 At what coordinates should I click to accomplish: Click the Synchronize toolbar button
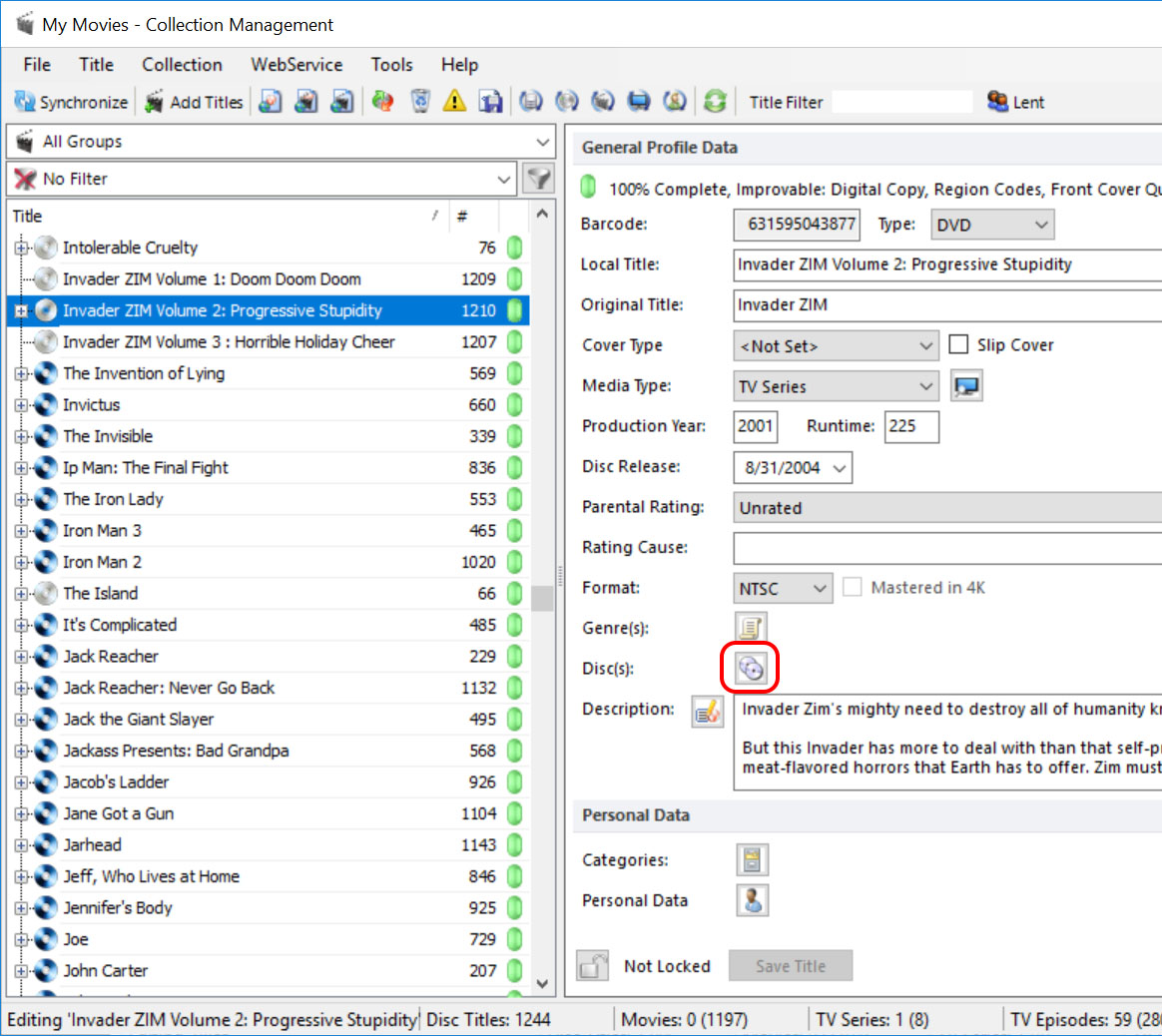[71, 102]
